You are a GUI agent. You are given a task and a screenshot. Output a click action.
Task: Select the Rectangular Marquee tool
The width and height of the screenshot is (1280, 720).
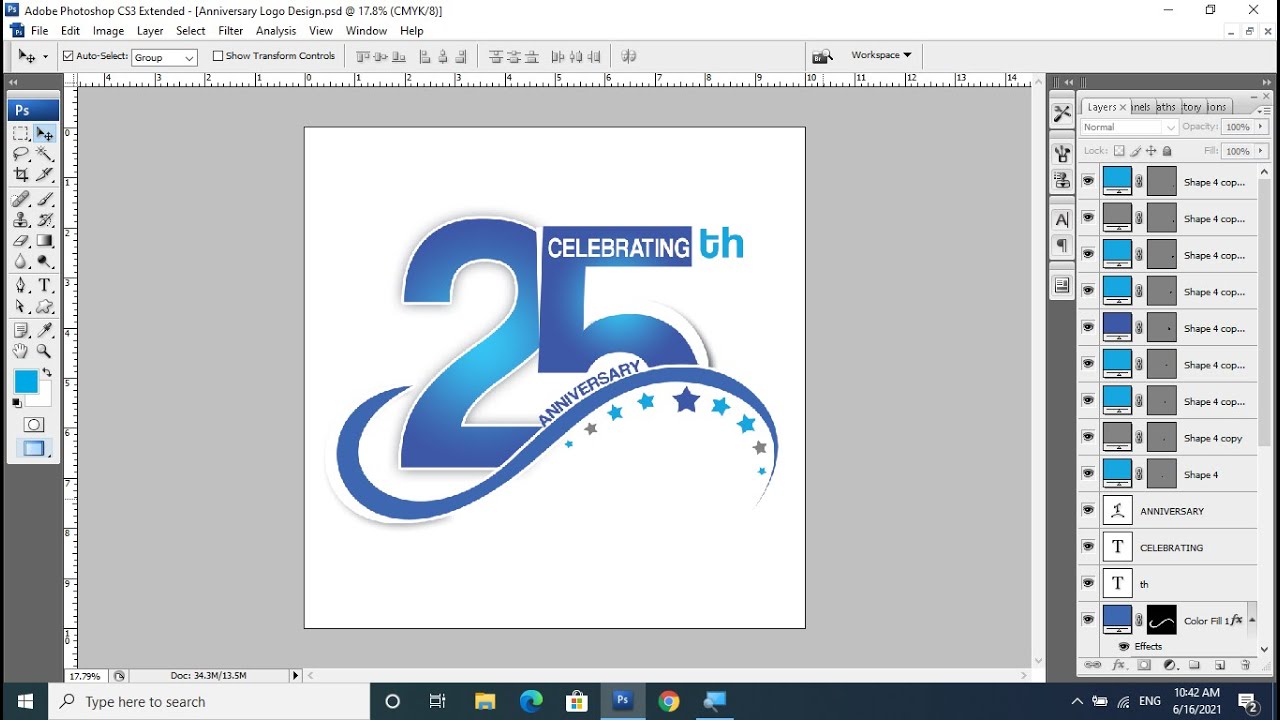(21, 133)
